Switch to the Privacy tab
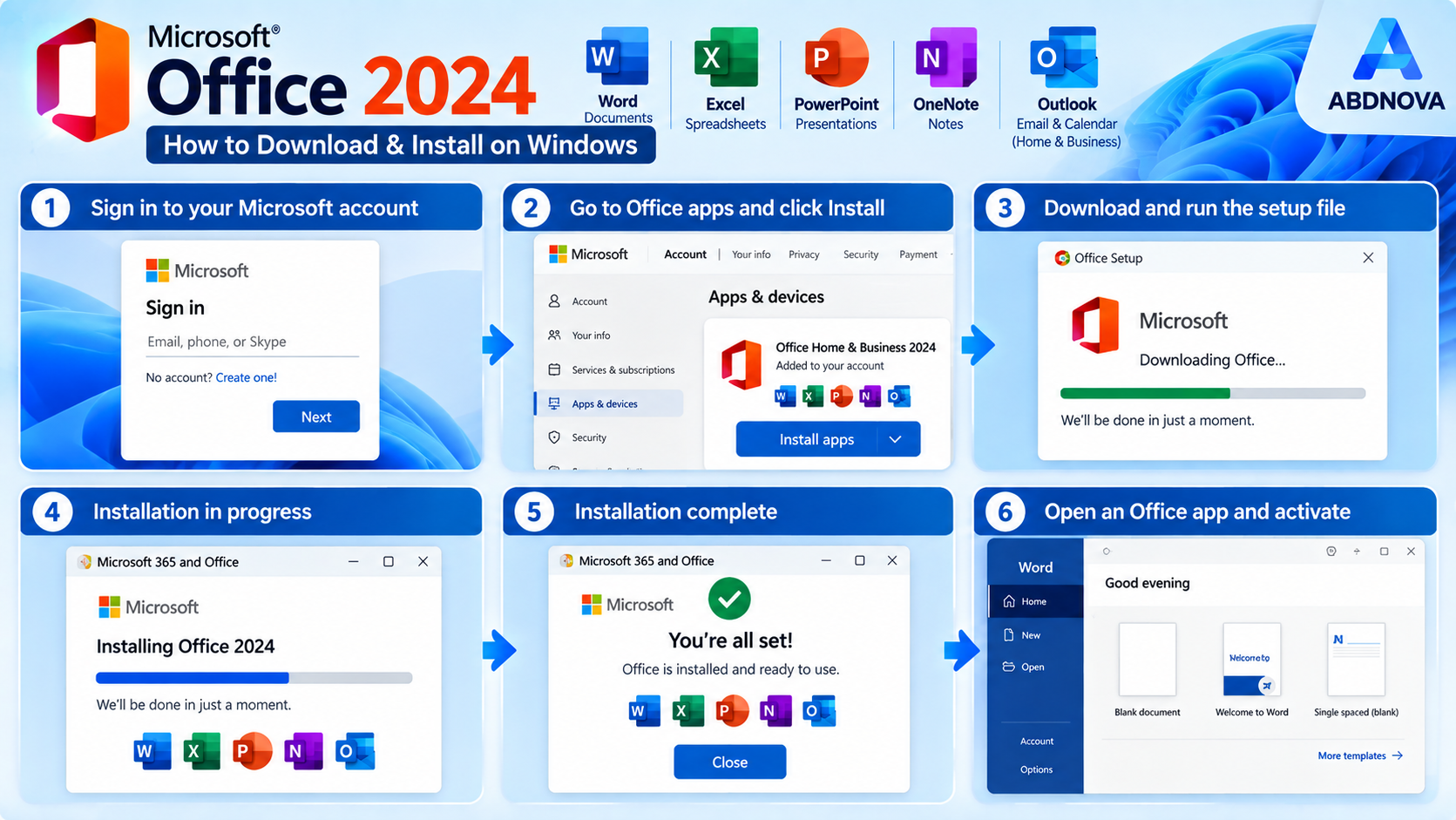 [x=803, y=254]
